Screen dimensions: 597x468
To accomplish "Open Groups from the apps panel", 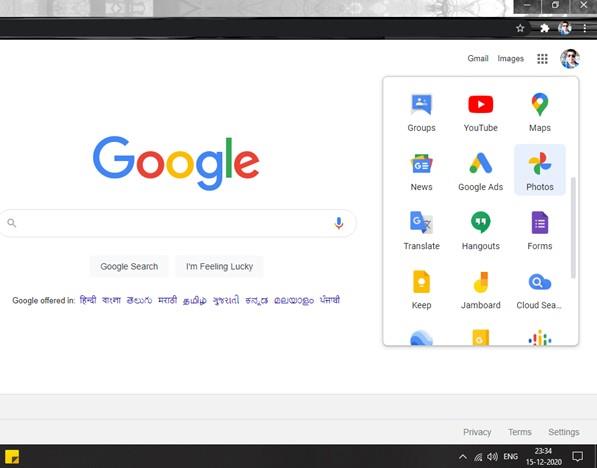I will [x=421, y=112].
